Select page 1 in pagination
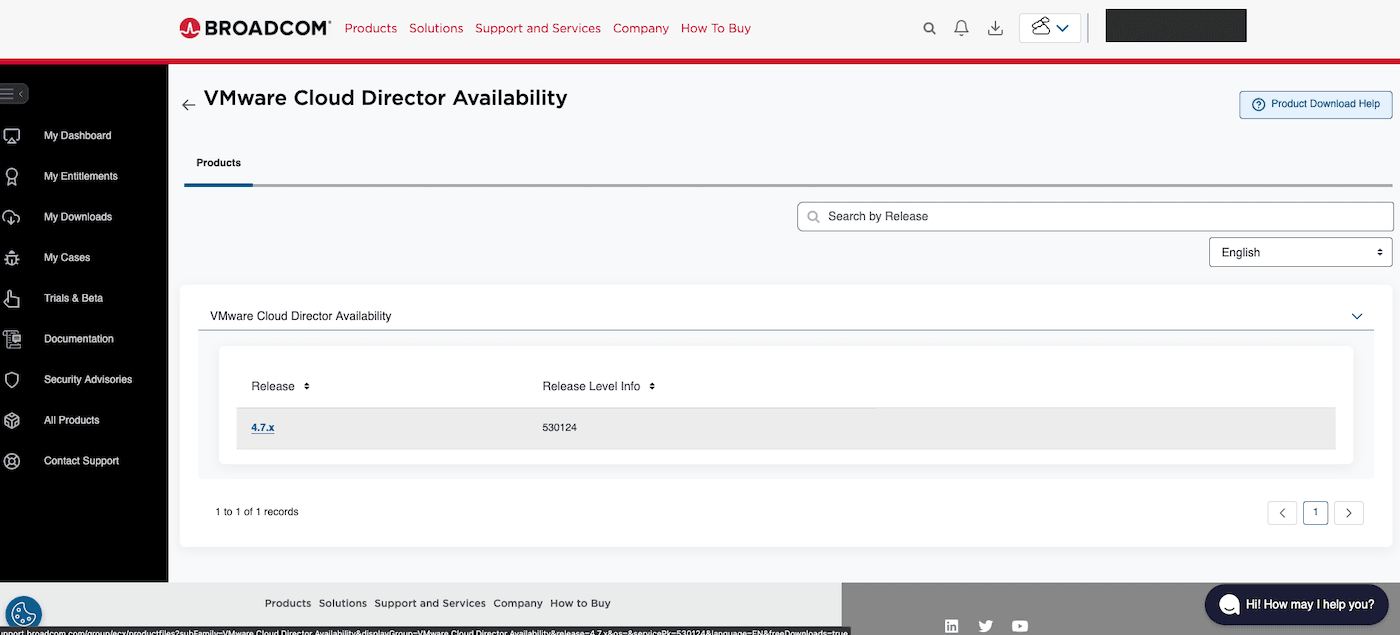1400x635 pixels. coord(1315,512)
